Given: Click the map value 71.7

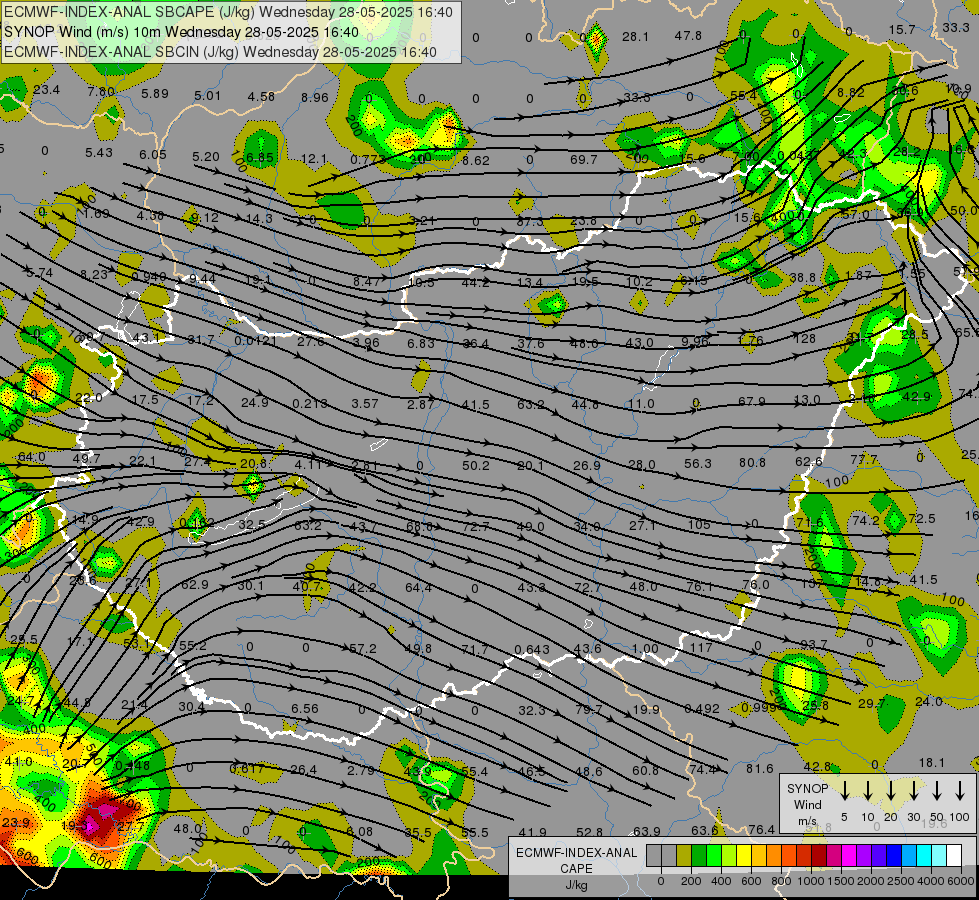Looking at the screenshot, I should pyautogui.click(x=475, y=650).
